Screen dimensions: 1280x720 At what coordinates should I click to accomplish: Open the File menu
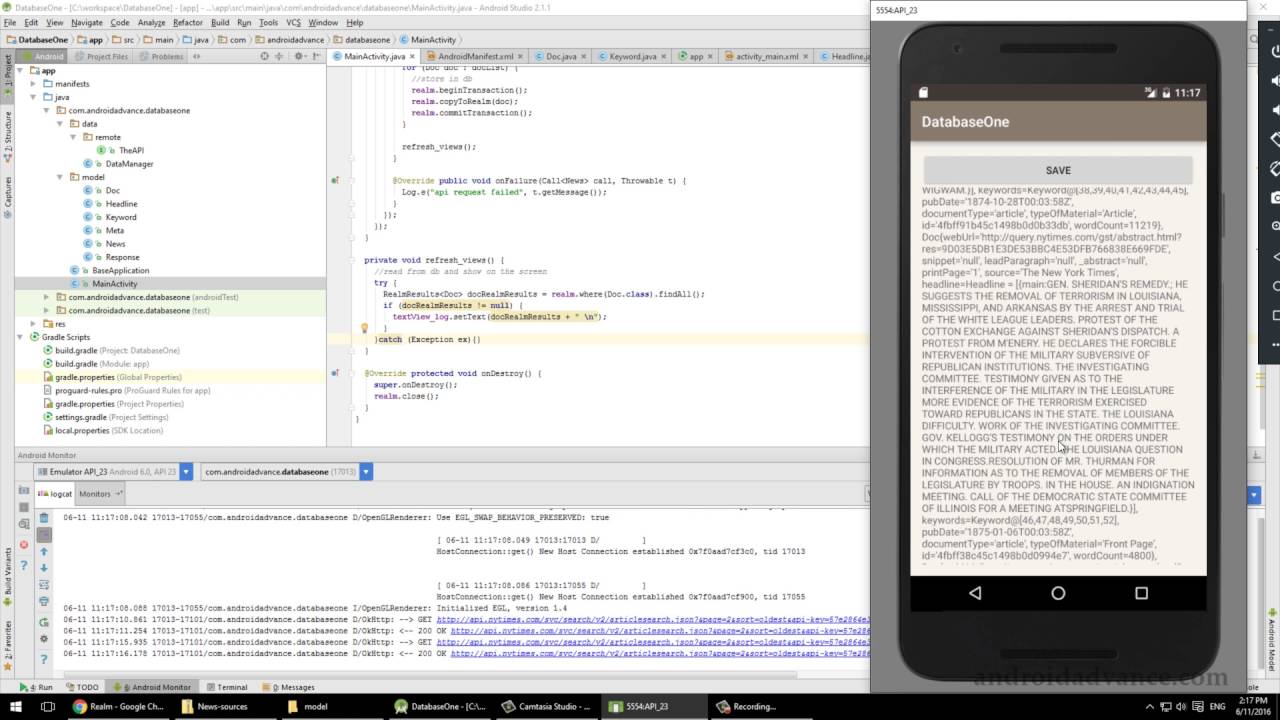pos(10,22)
